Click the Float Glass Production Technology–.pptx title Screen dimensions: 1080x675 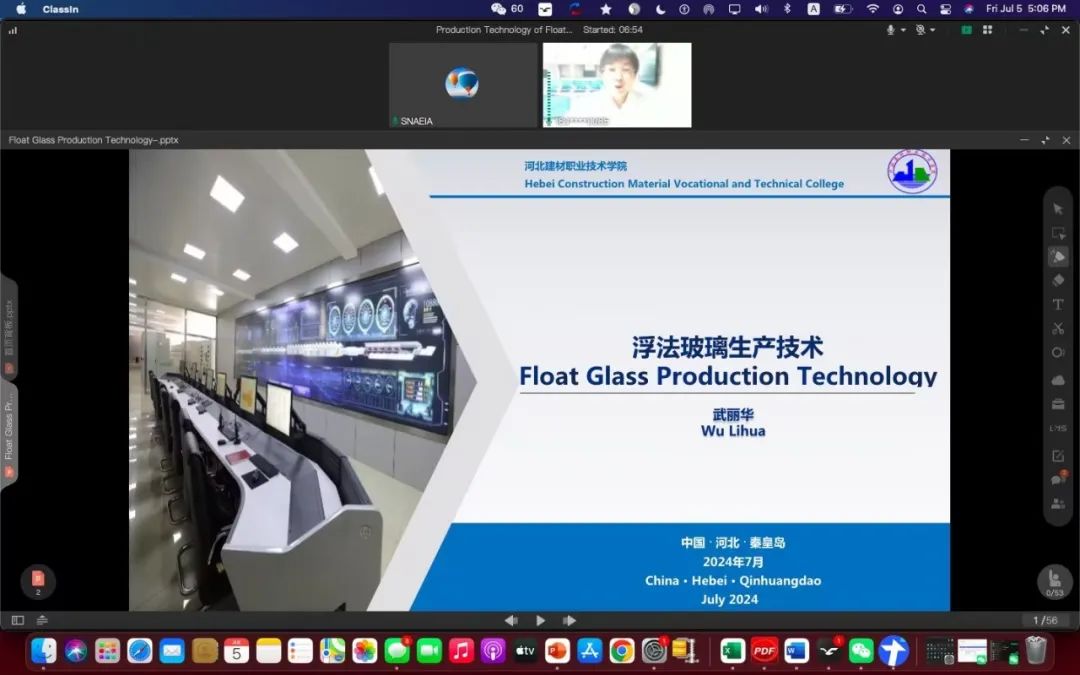(94, 140)
